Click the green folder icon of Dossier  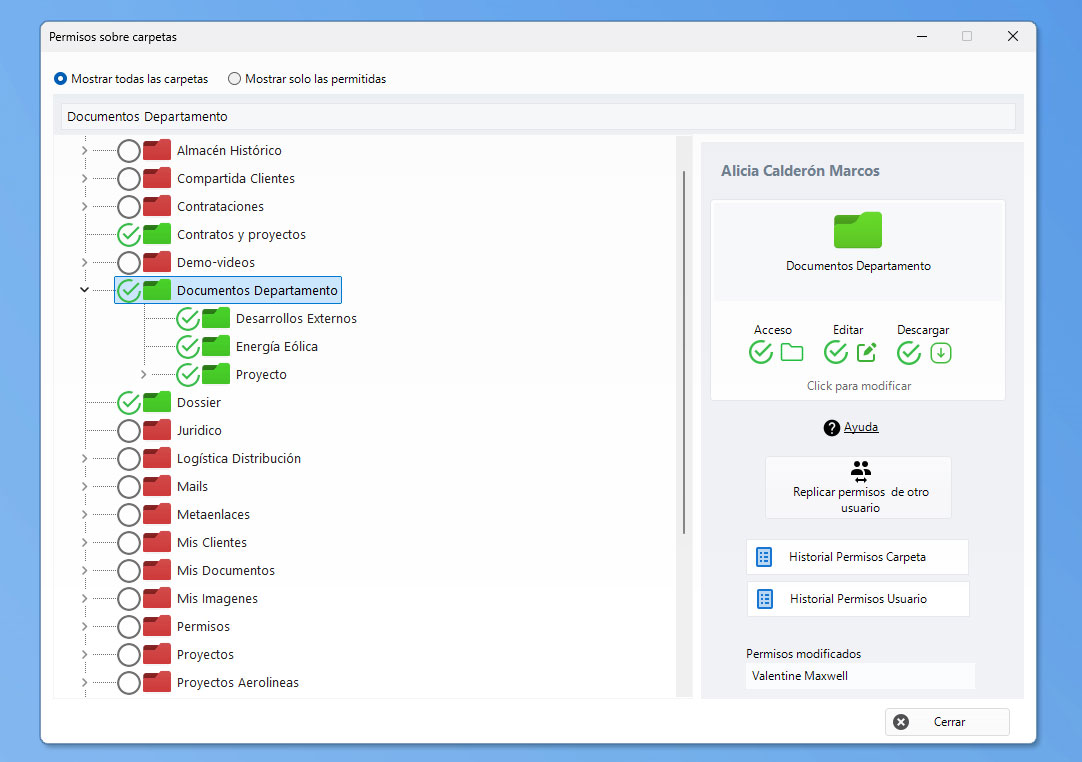pyautogui.click(x=157, y=402)
